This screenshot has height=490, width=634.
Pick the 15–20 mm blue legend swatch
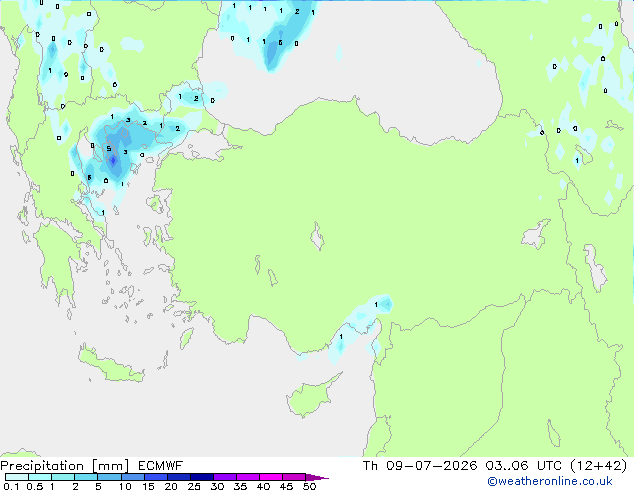(155, 477)
